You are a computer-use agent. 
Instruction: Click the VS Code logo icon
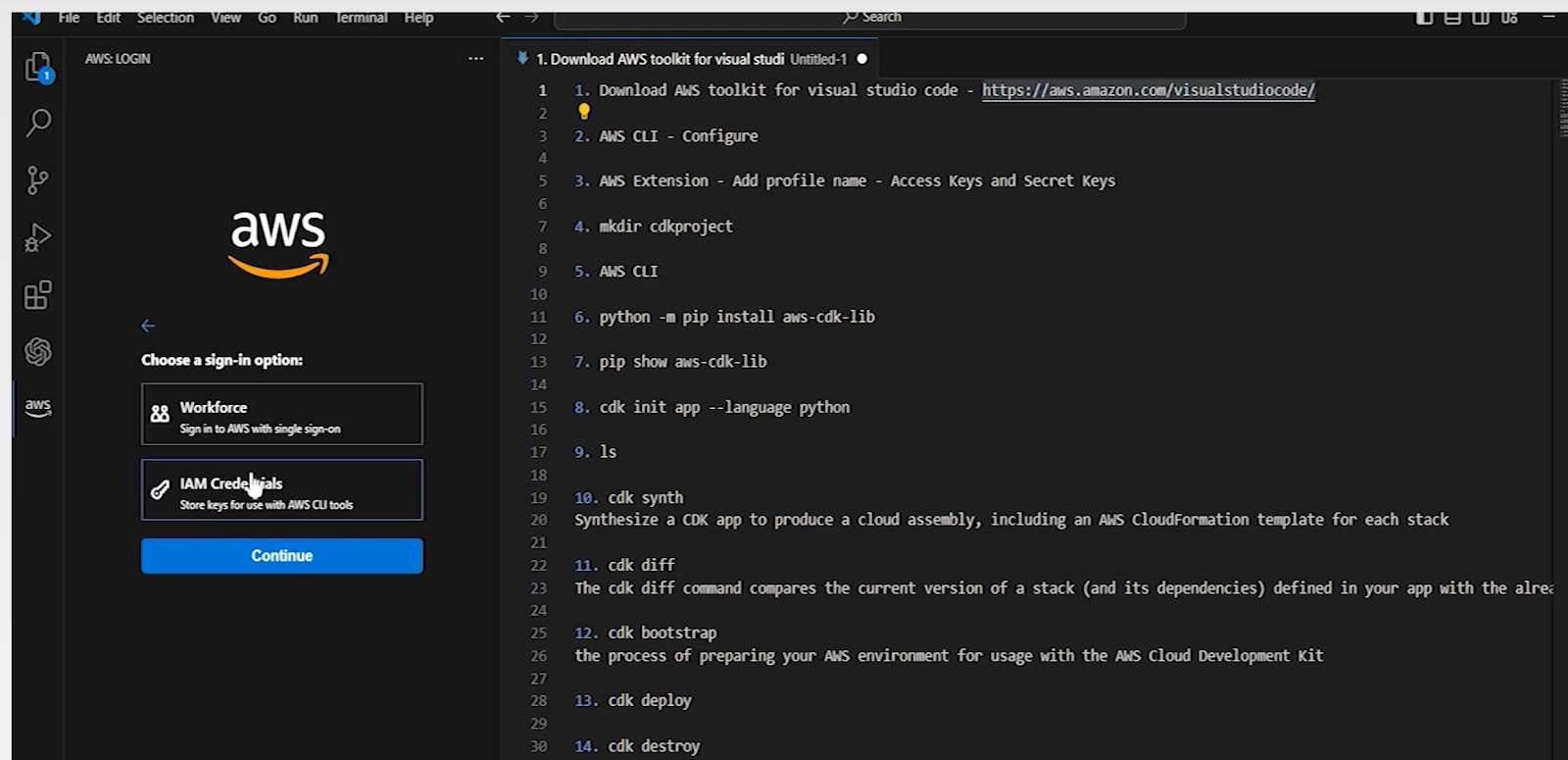click(x=30, y=18)
